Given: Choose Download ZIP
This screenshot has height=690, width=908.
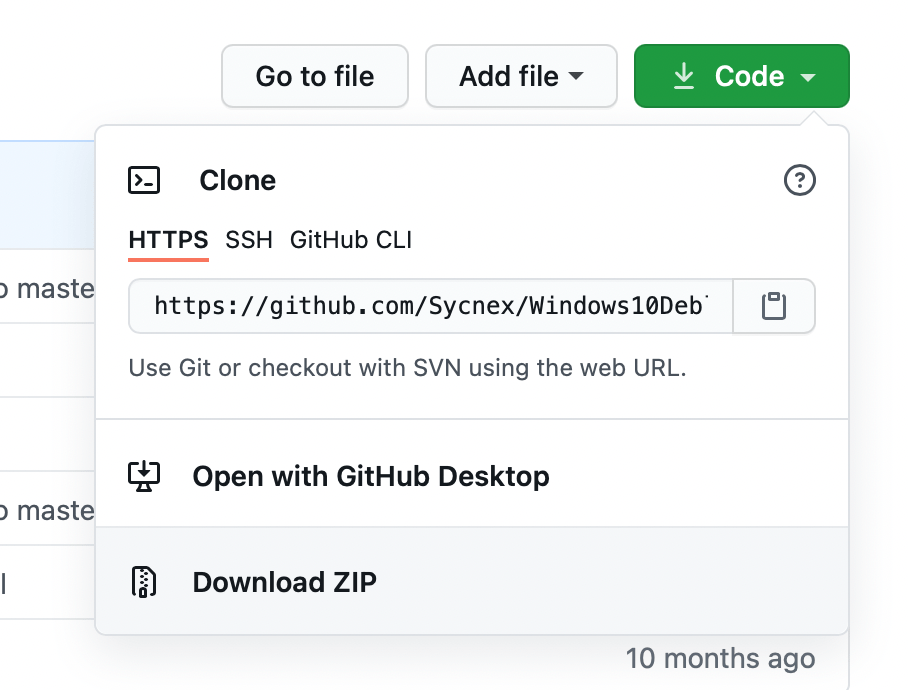Looking at the screenshot, I should (472, 582).
